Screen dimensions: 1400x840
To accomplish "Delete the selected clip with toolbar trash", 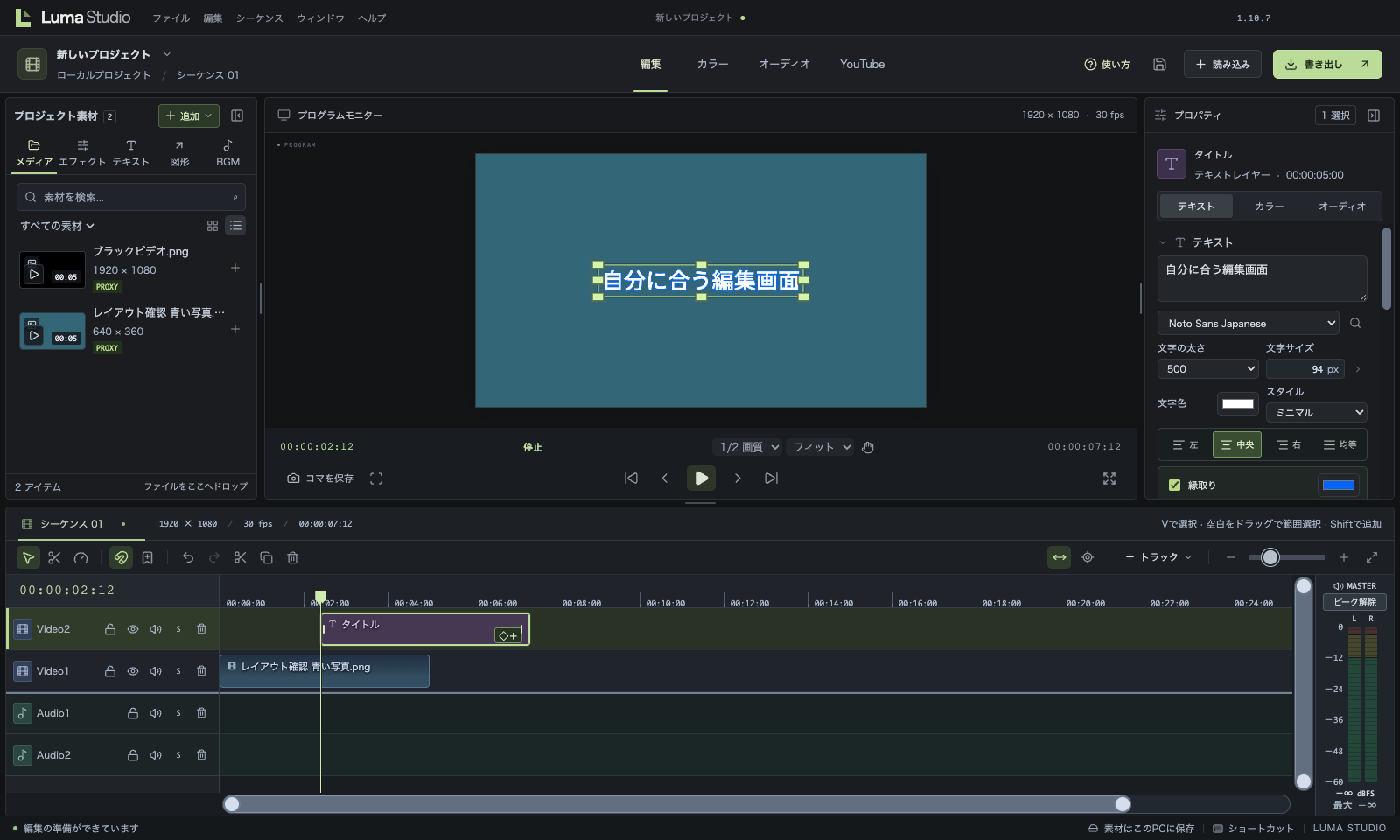I will pyautogui.click(x=293, y=557).
